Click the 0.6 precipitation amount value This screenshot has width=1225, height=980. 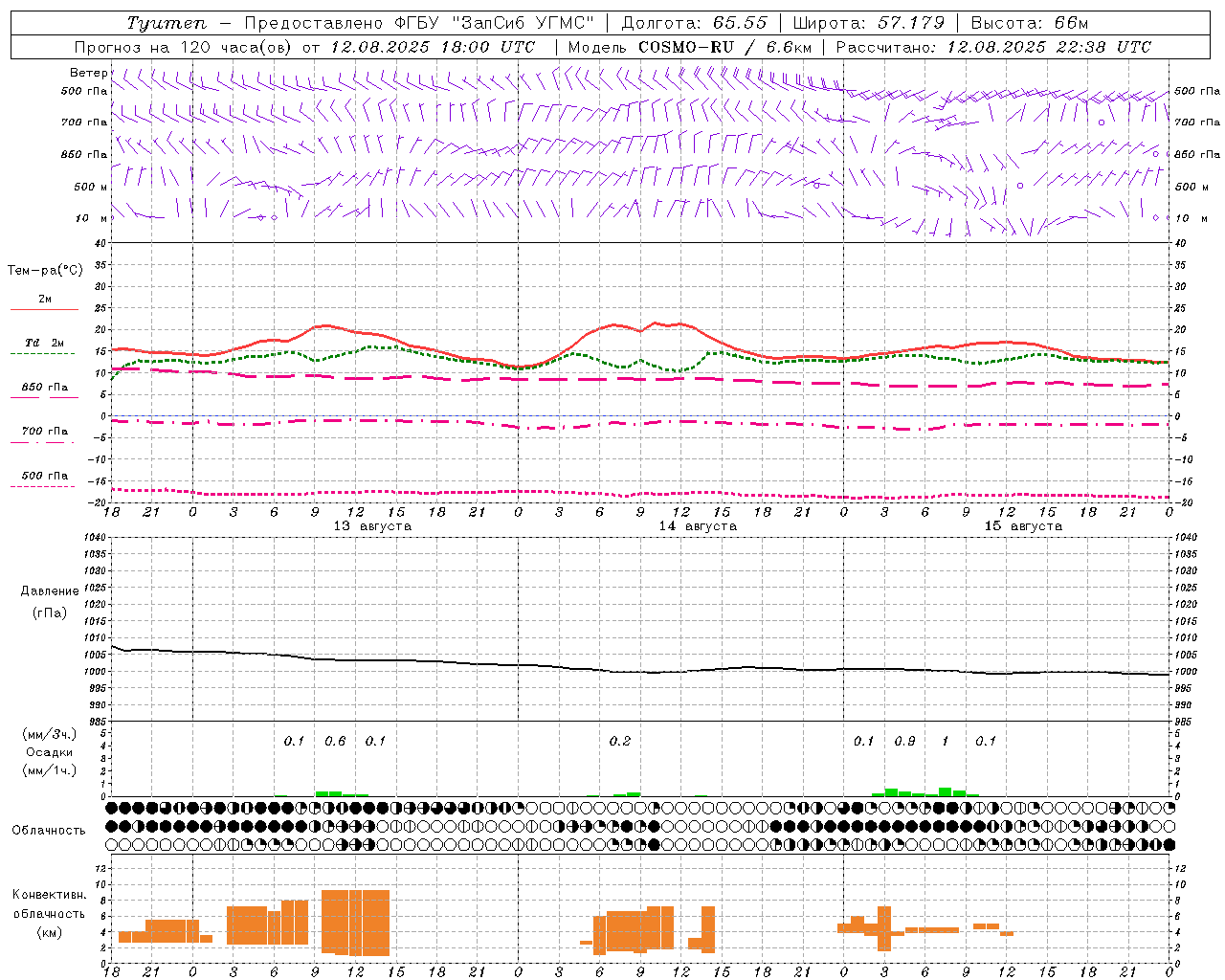pos(335,741)
